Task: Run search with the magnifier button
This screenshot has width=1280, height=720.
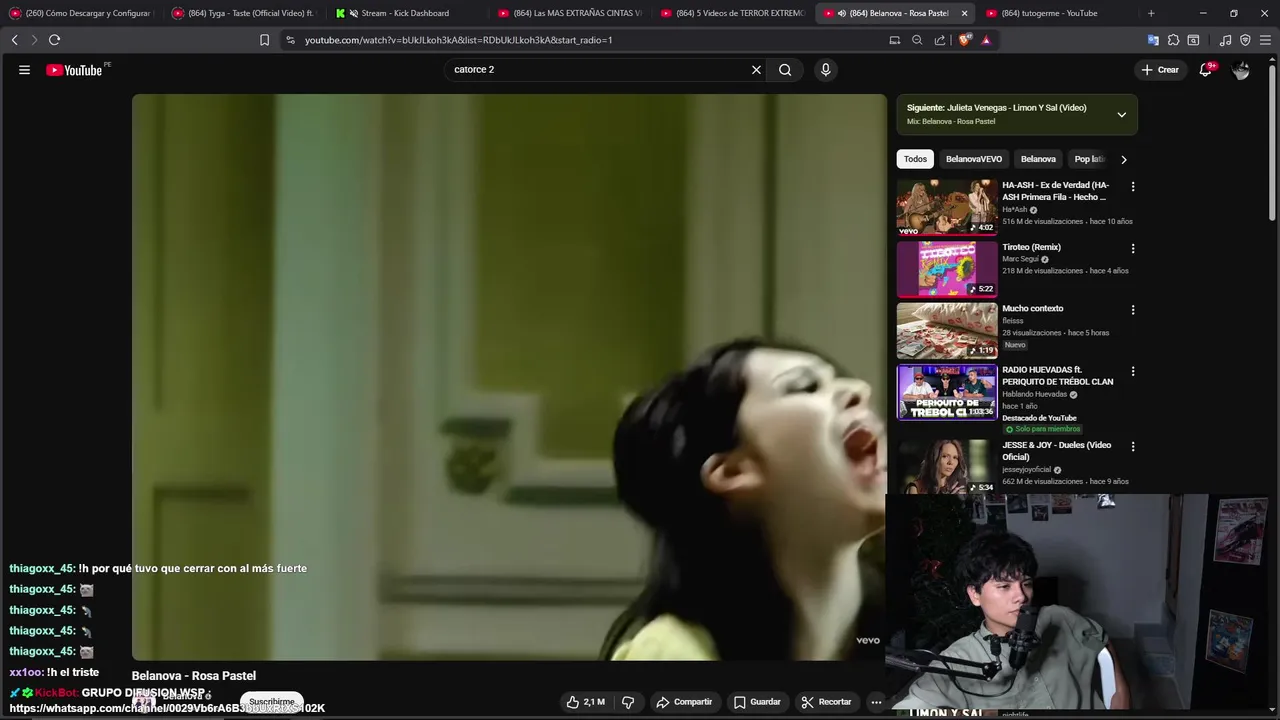Action: [785, 70]
